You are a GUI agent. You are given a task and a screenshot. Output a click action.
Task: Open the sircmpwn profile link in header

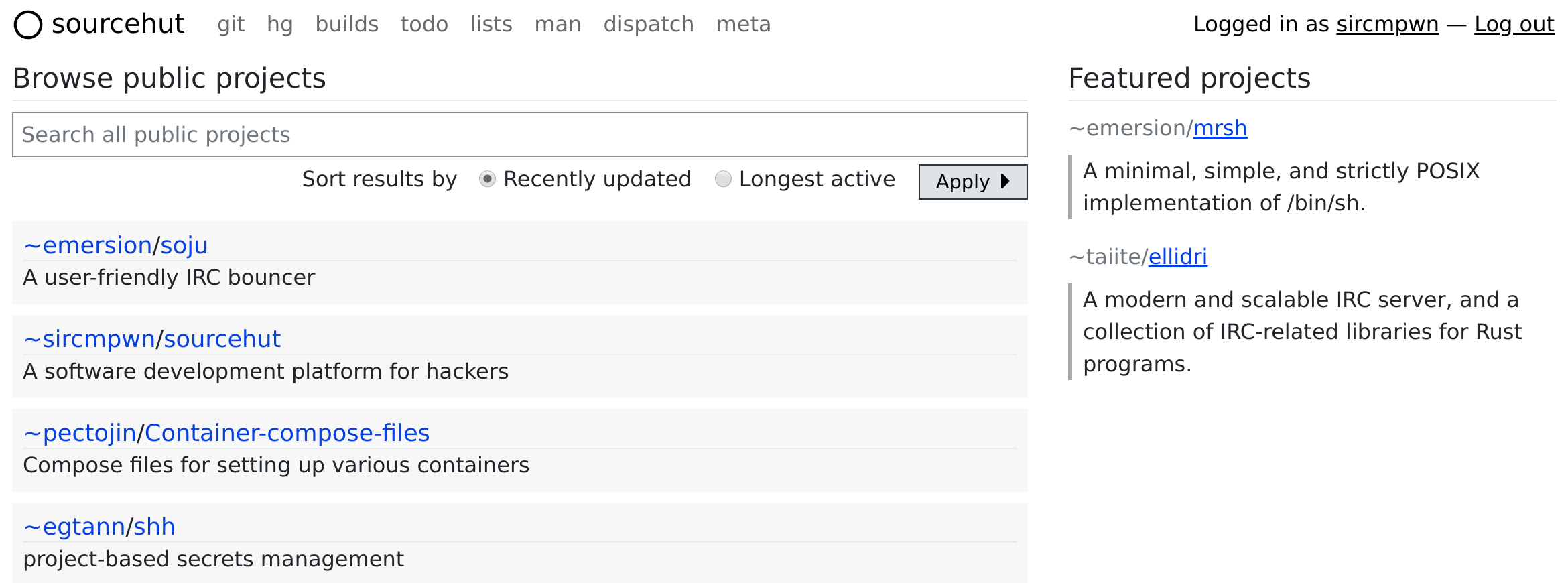(1387, 25)
